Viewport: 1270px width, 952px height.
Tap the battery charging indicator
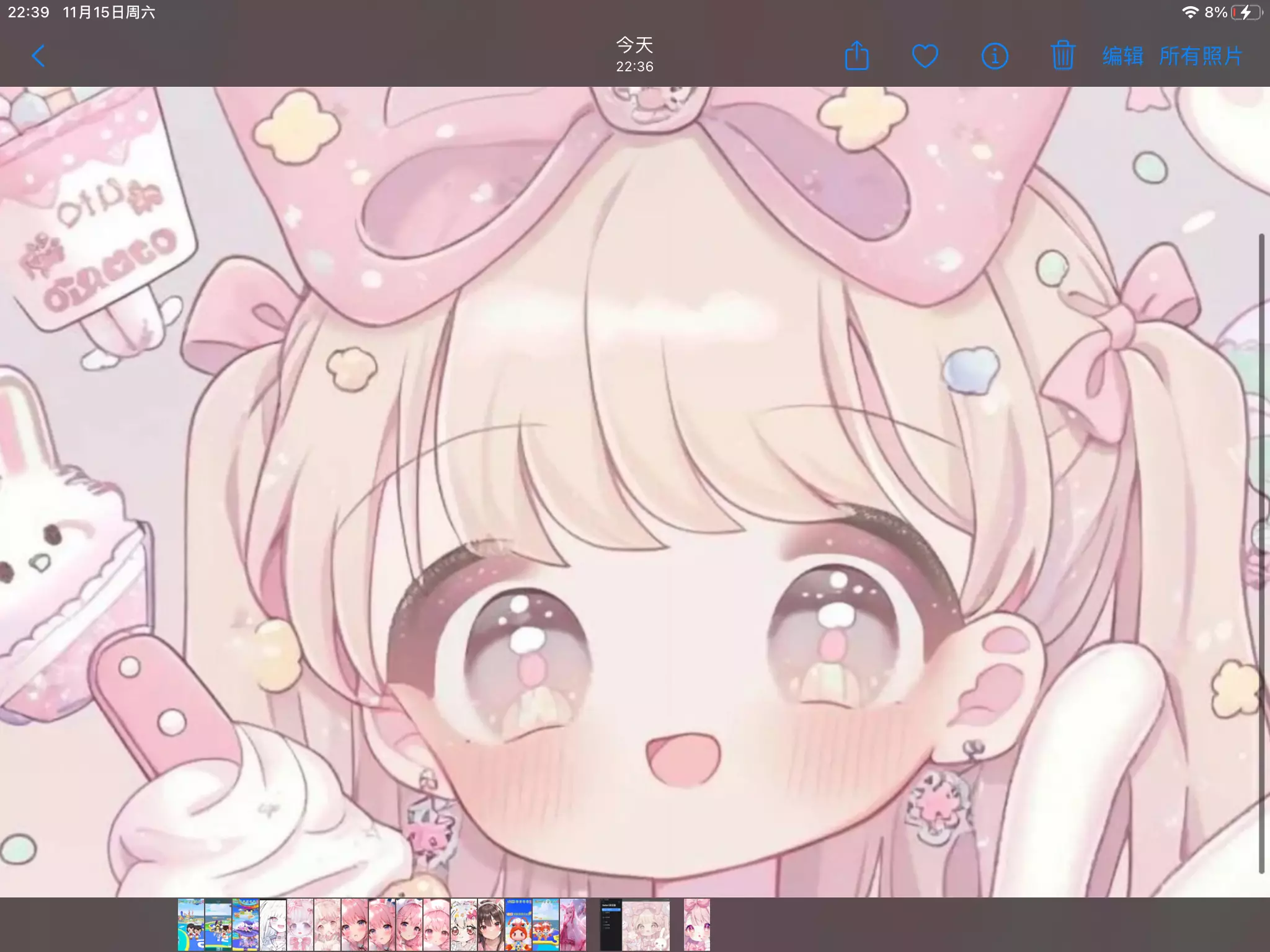(1246, 12)
